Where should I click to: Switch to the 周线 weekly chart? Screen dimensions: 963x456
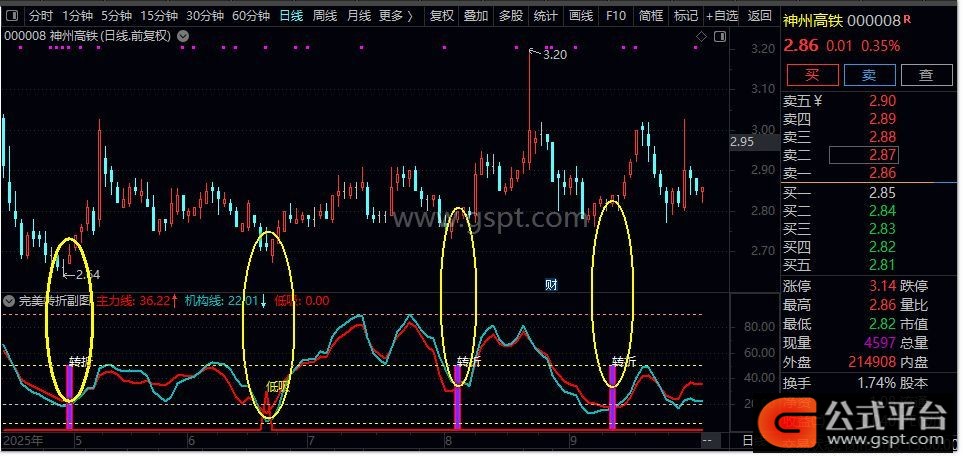[324, 16]
